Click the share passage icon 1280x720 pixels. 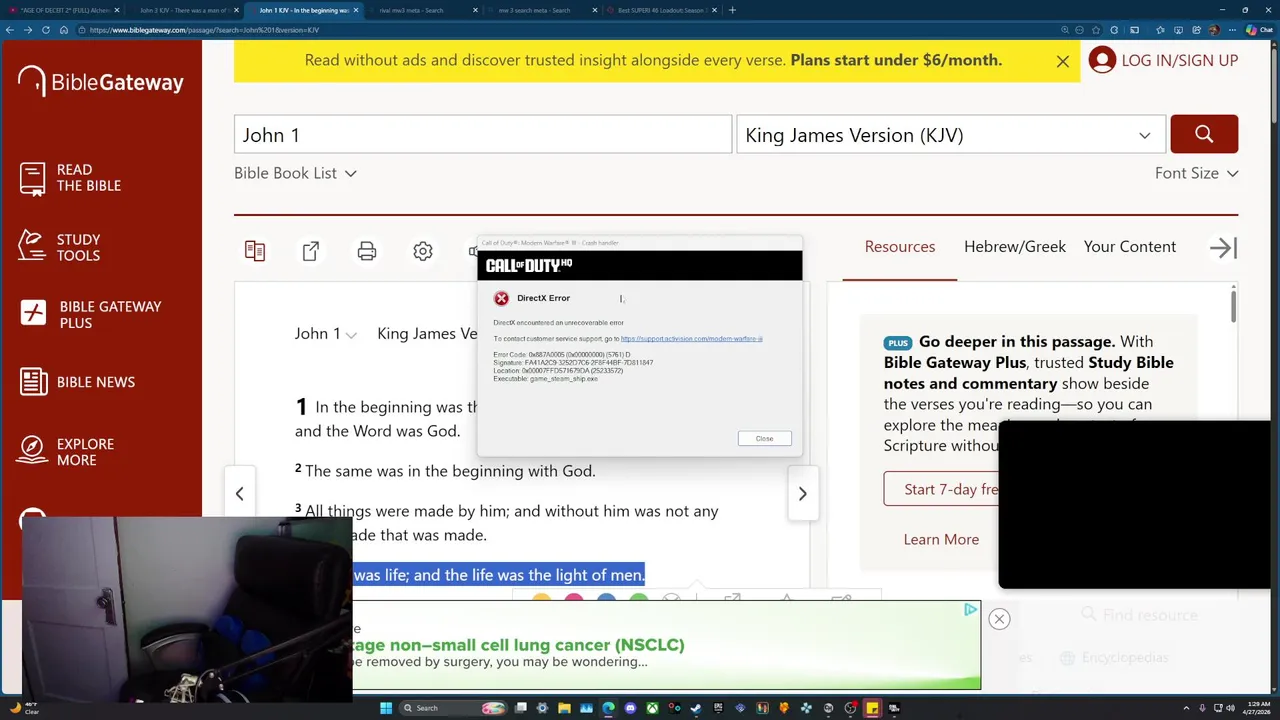click(x=311, y=251)
